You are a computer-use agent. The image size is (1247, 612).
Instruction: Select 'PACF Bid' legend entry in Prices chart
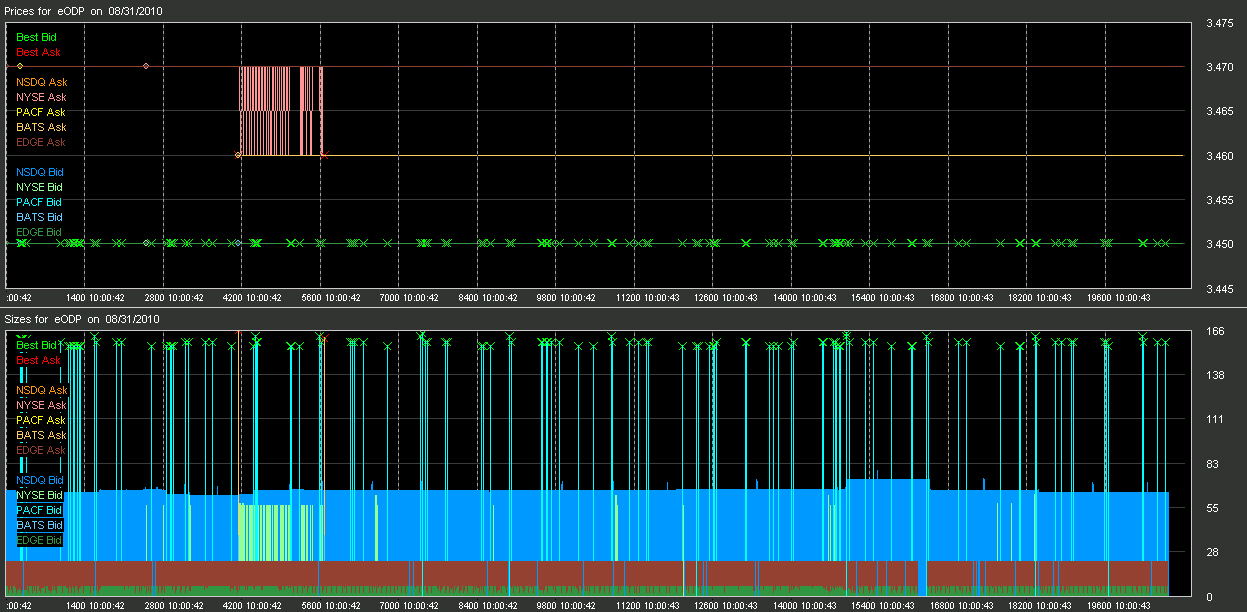coord(39,202)
